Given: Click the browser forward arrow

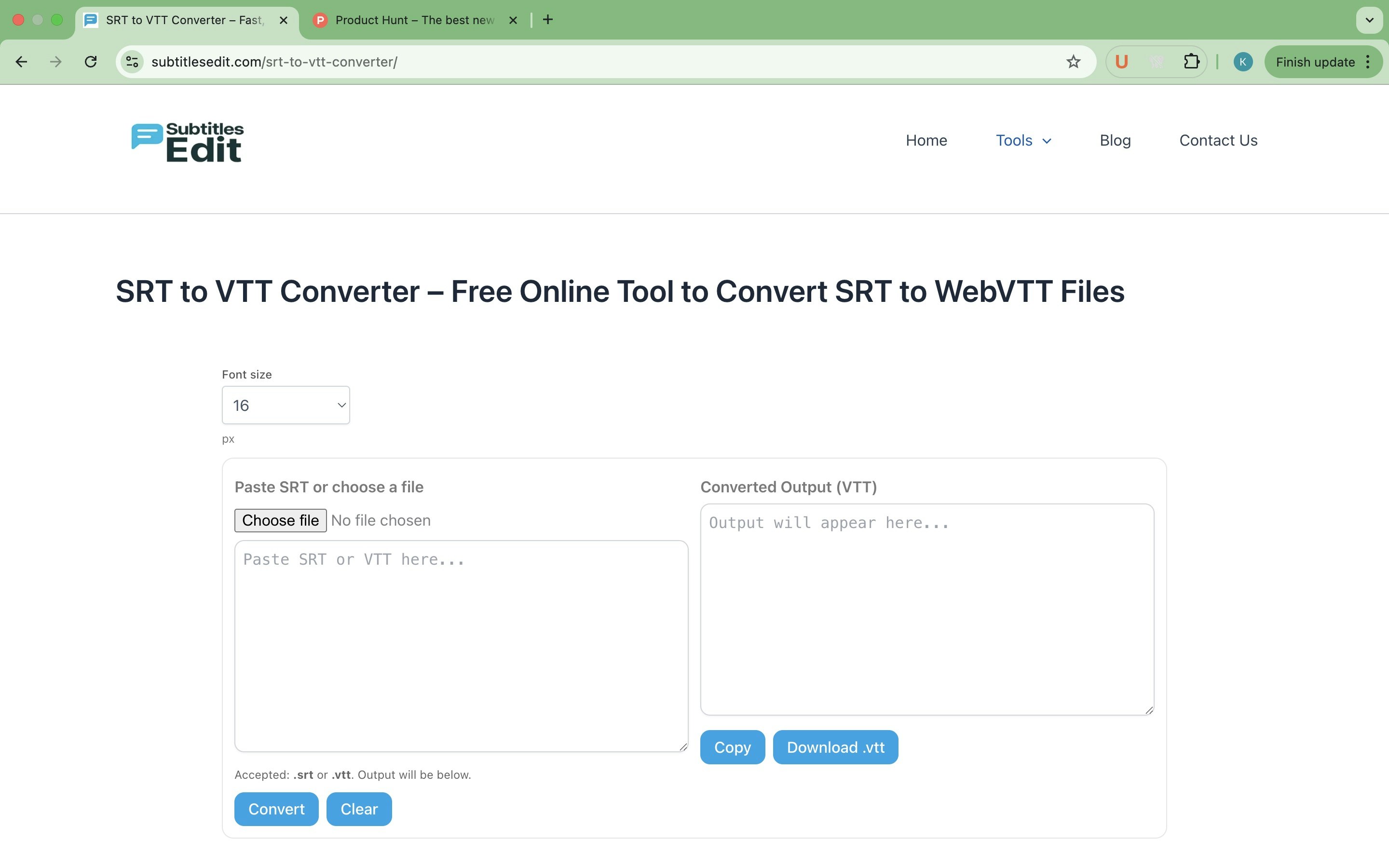Looking at the screenshot, I should (x=55, y=62).
